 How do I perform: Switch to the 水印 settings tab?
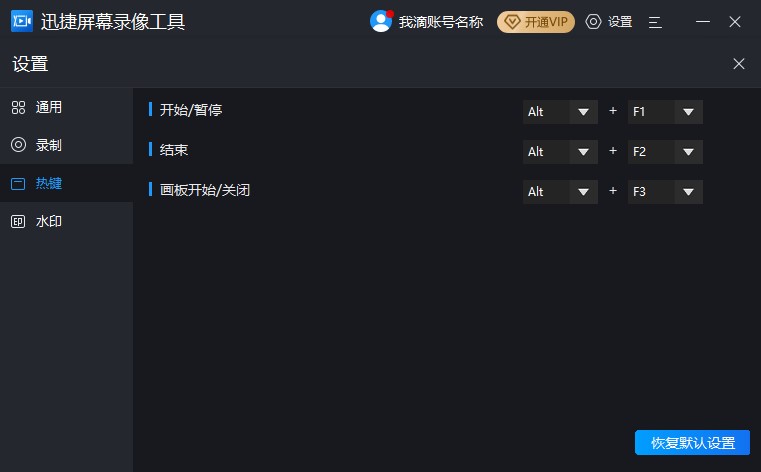[49, 221]
